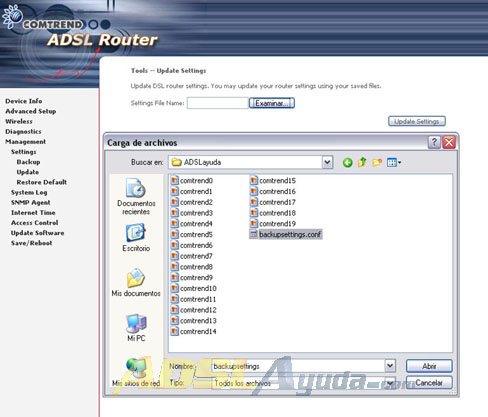Open SNMP Agent page
The height and width of the screenshot is (417, 488).
pyautogui.click(x=31, y=202)
